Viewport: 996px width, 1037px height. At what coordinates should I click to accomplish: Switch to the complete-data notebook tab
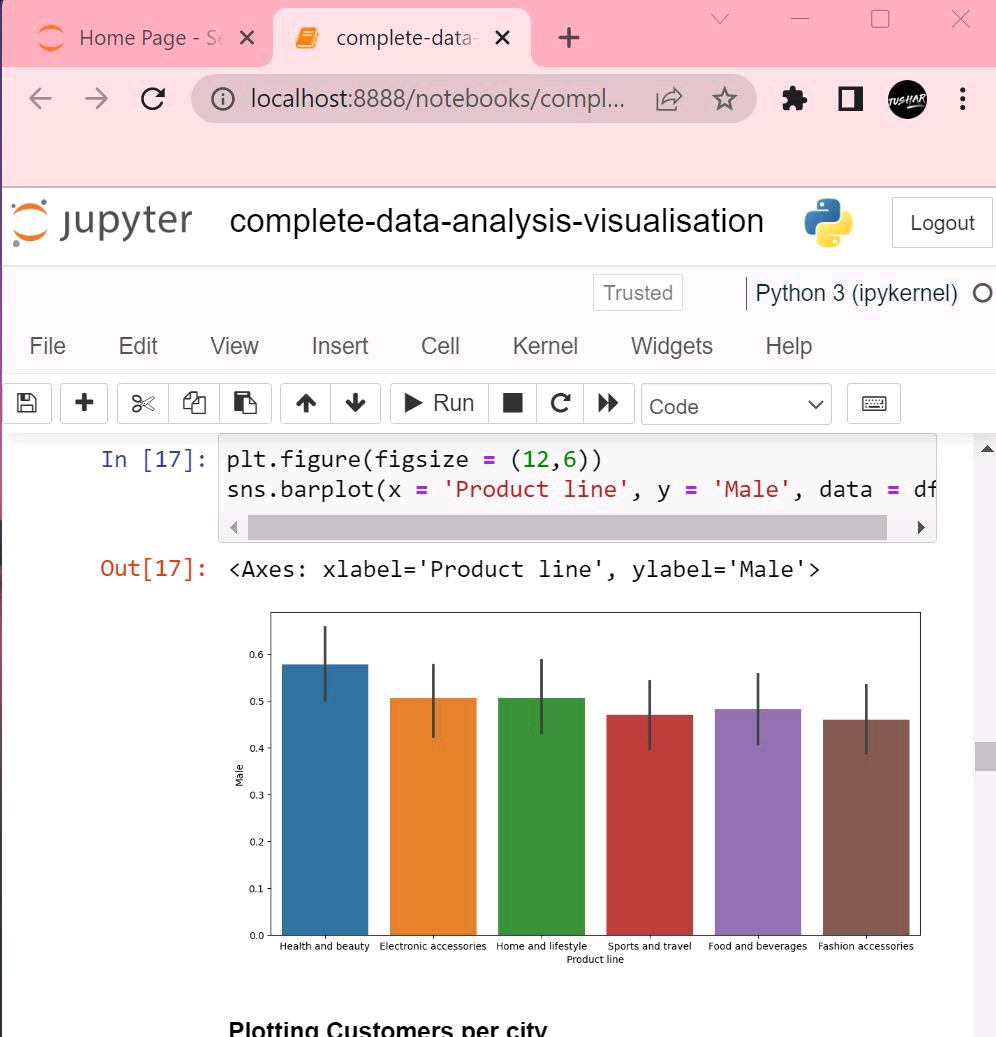coord(402,38)
